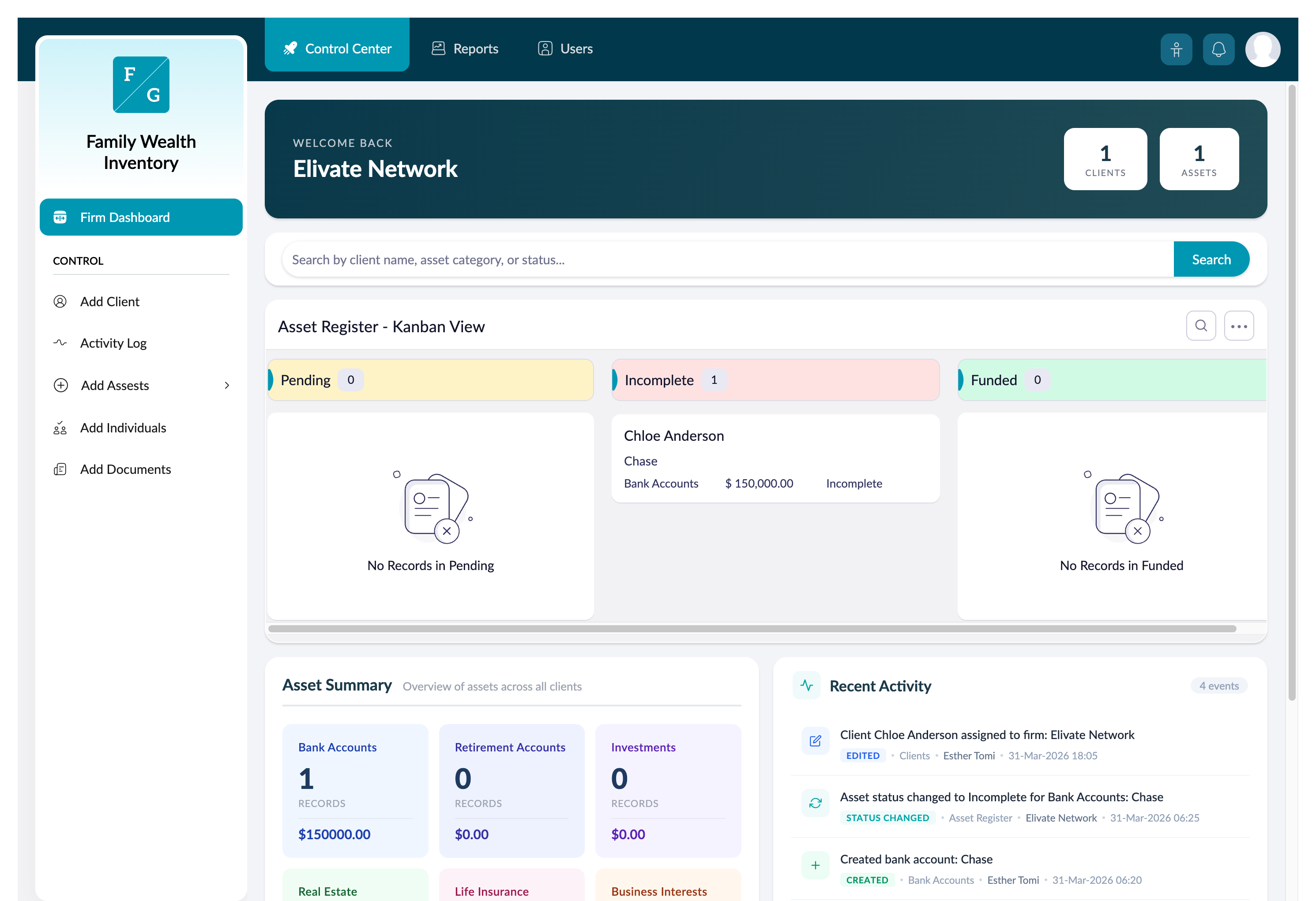Click the edit icon on Chloe Anderson activity entry

(x=816, y=741)
